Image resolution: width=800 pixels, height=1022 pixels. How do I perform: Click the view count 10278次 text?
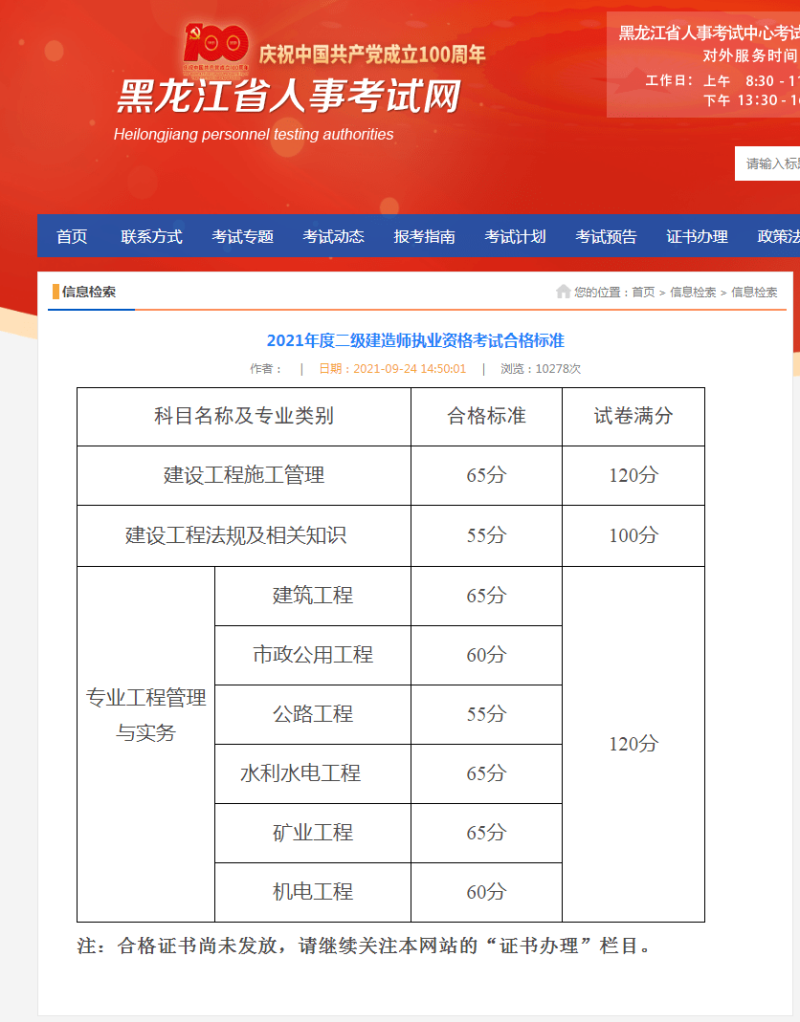pyautogui.click(x=546, y=367)
